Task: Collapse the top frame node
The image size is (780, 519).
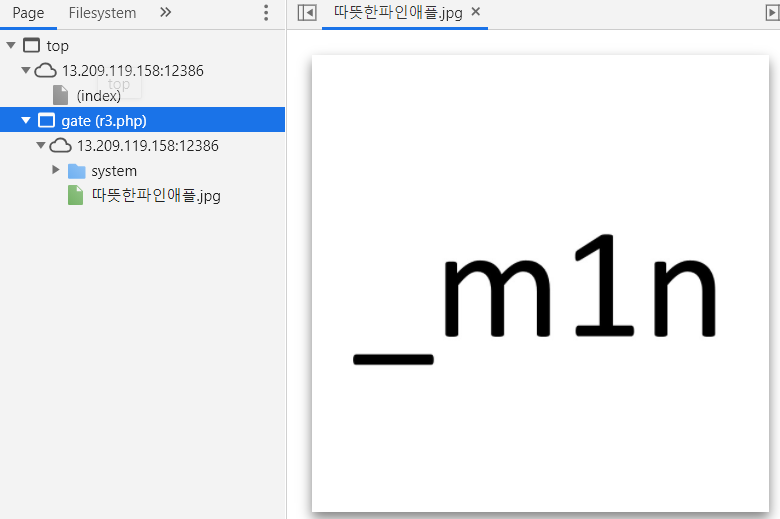Action: point(11,45)
